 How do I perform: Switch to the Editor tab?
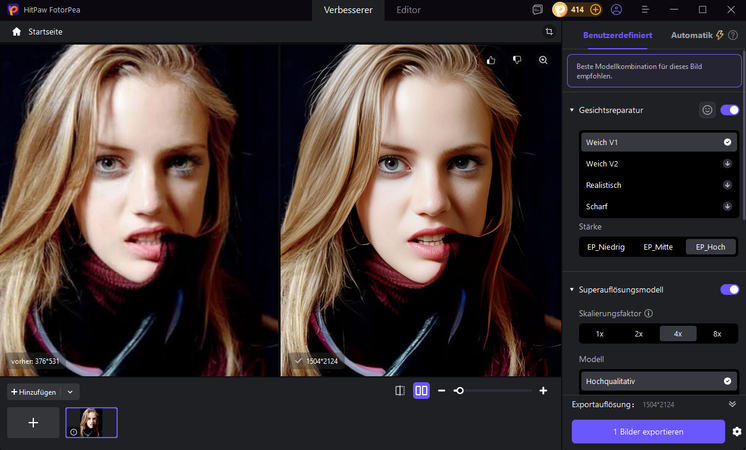click(408, 10)
